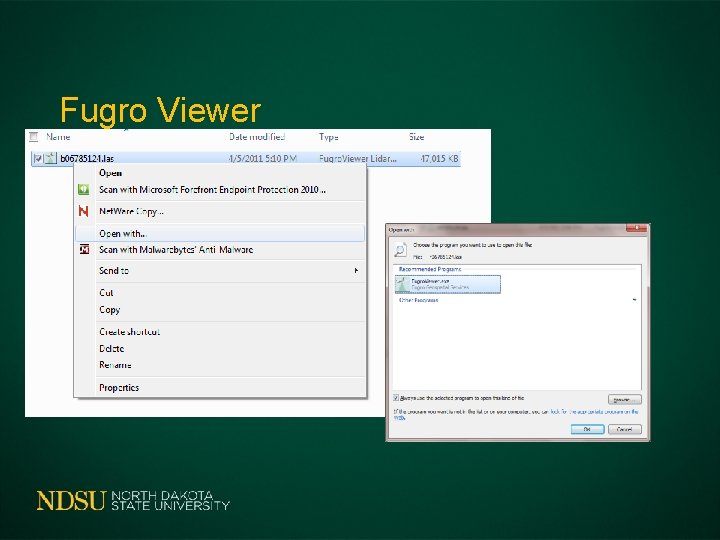720x540 pixels.
Task: Click the Browse... button in Open with
Action: 624,399
